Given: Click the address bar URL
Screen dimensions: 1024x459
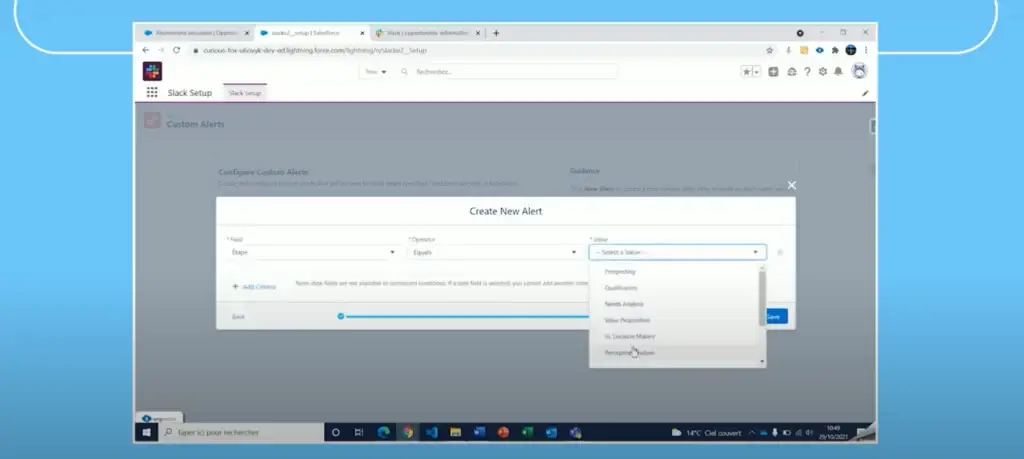Looking at the screenshot, I should point(314,50).
